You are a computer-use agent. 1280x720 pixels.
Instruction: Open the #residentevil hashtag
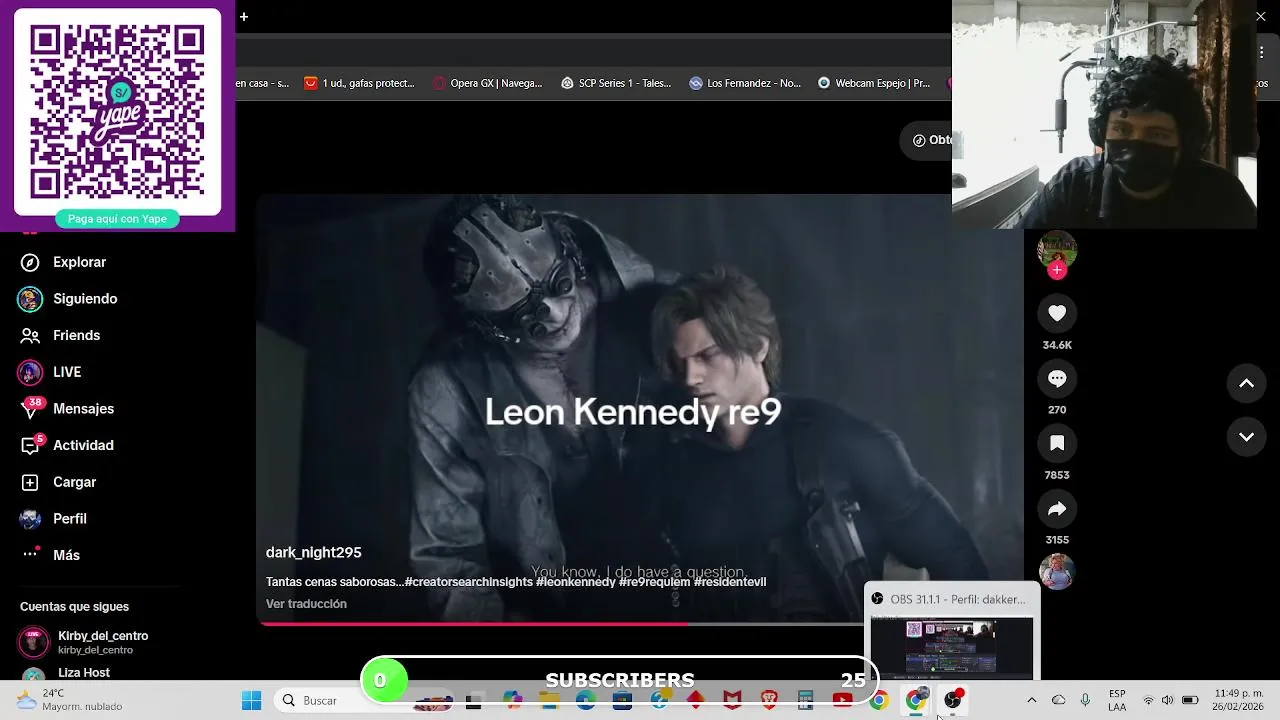click(730, 582)
